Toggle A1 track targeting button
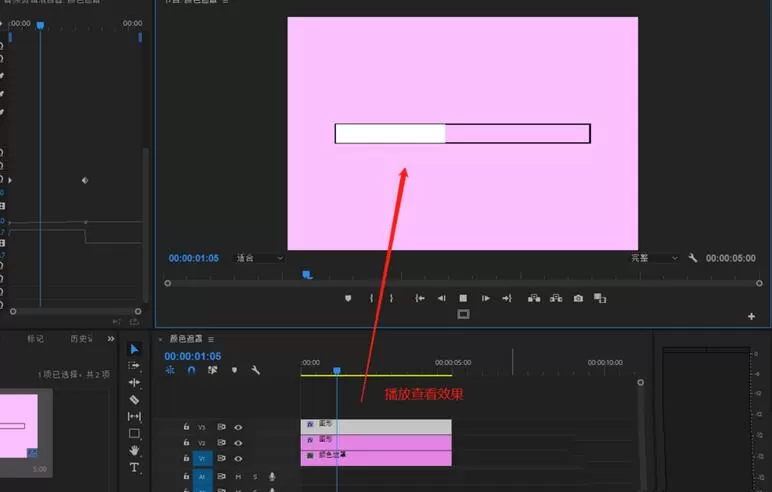 [202, 477]
